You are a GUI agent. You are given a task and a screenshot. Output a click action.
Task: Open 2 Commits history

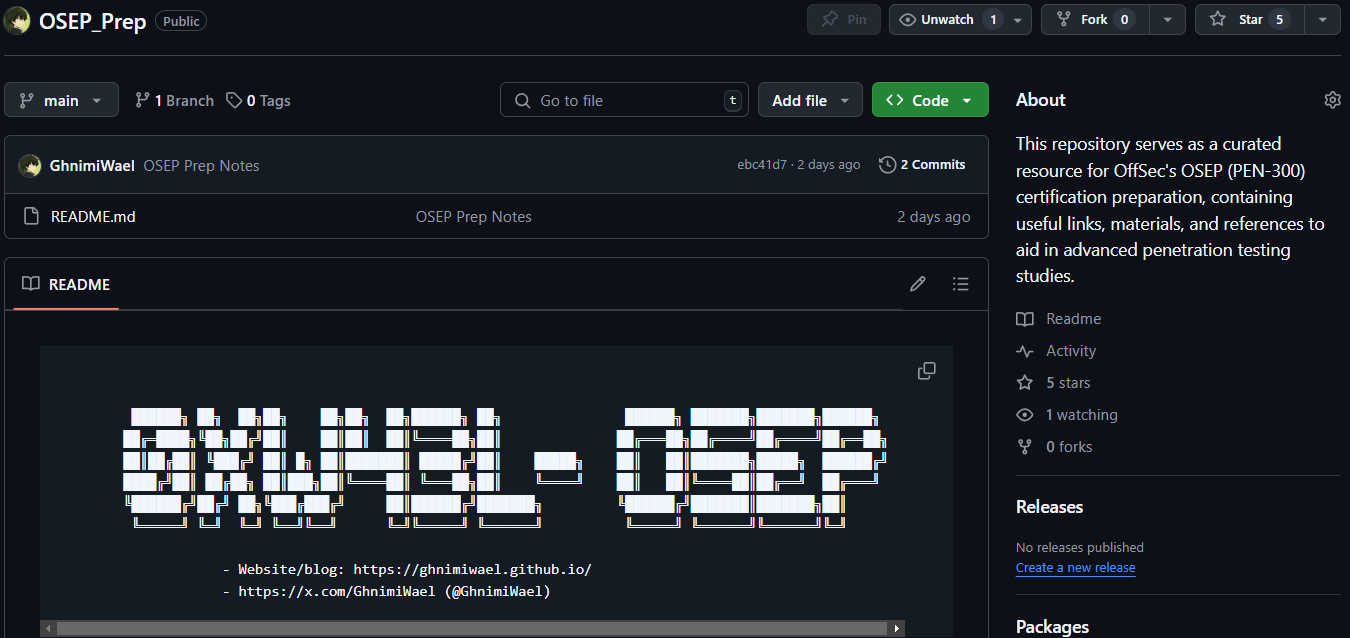coord(922,165)
